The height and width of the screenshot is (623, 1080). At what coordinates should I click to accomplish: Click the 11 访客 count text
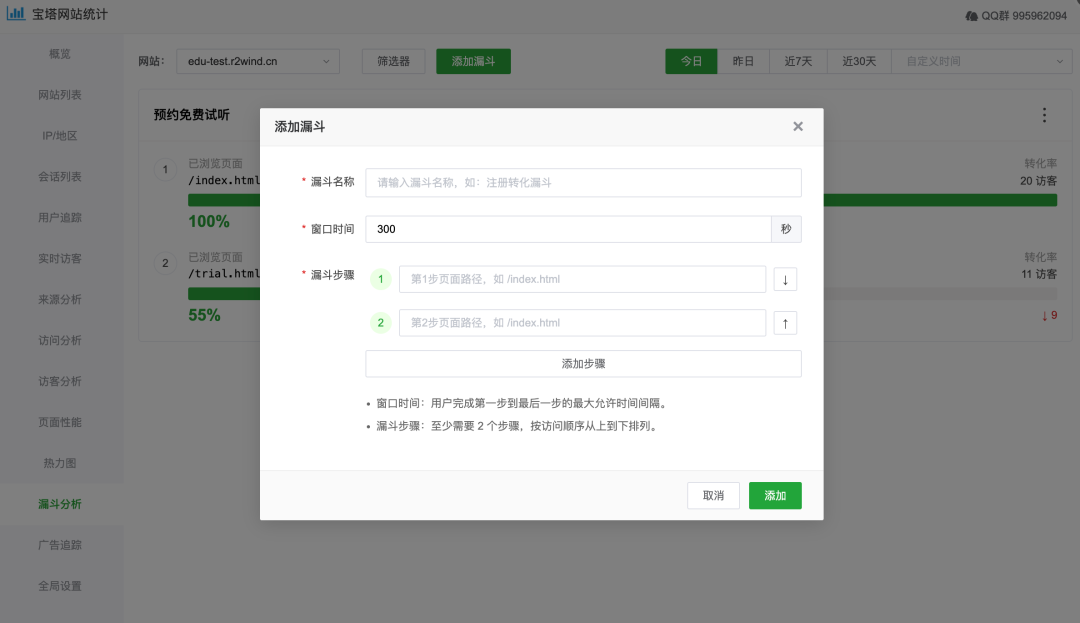[1039, 274]
